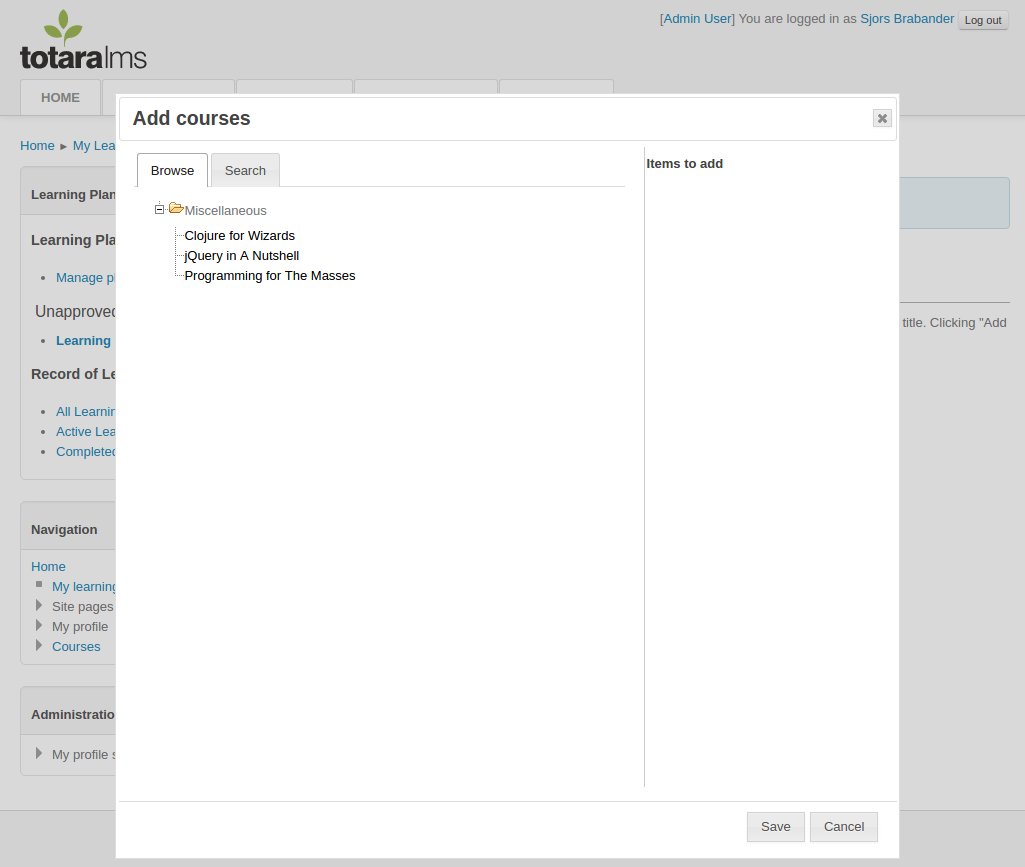Screen dimensions: 1025x867
Task: Expand the Site pages navigation node
Action: [x=39, y=606]
